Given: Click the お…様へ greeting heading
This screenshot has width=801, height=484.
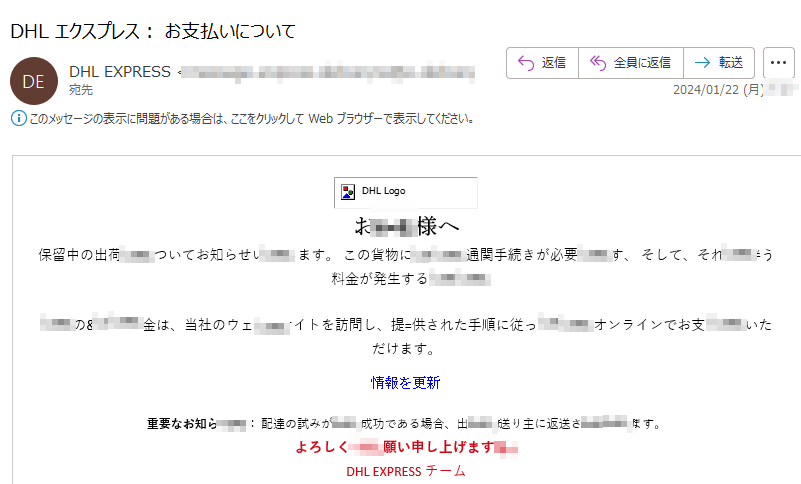Looking at the screenshot, I should click(x=407, y=226).
